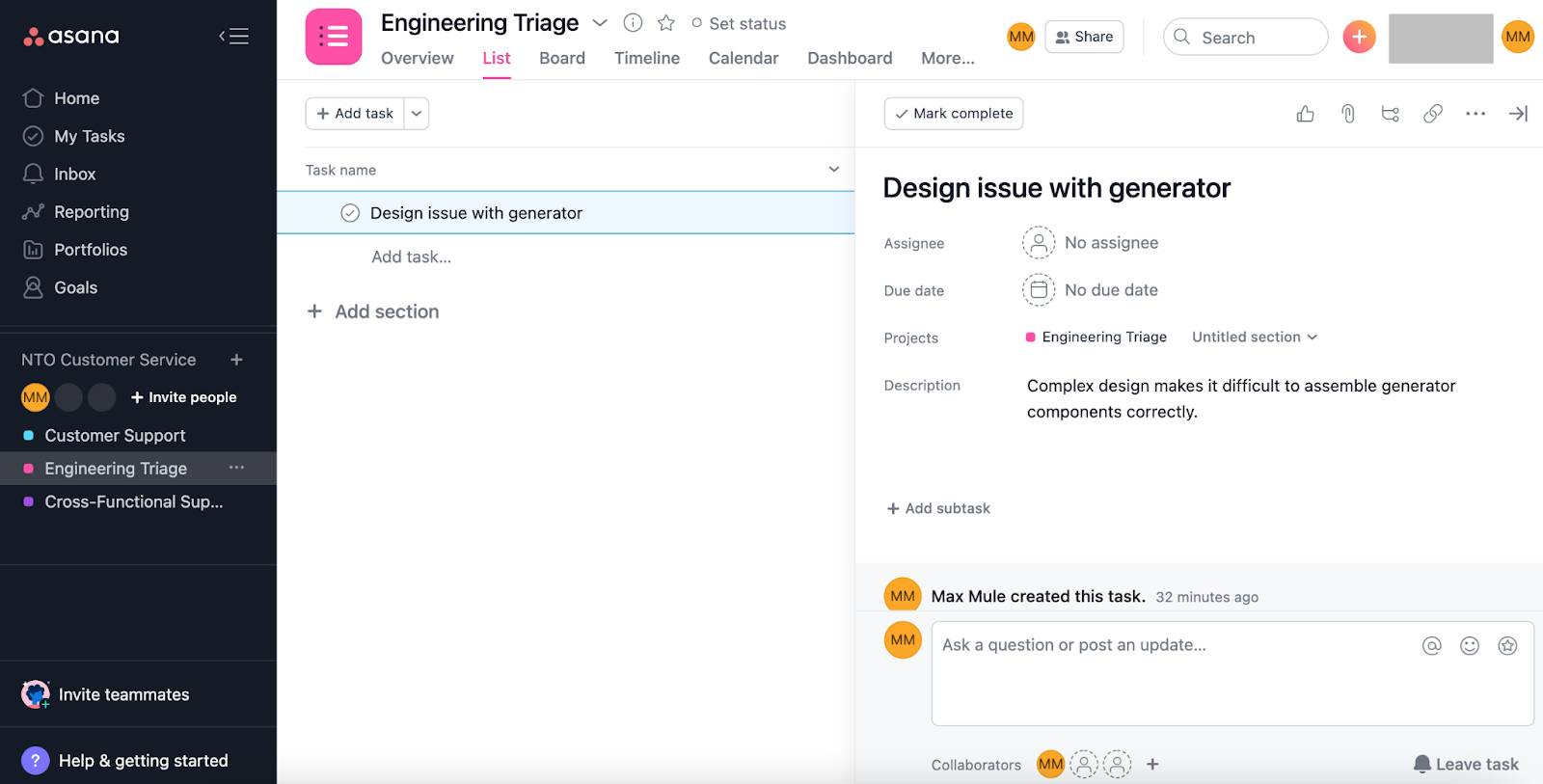Click the task description text
The height and width of the screenshot is (784, 1543).
pos(1241,398)
